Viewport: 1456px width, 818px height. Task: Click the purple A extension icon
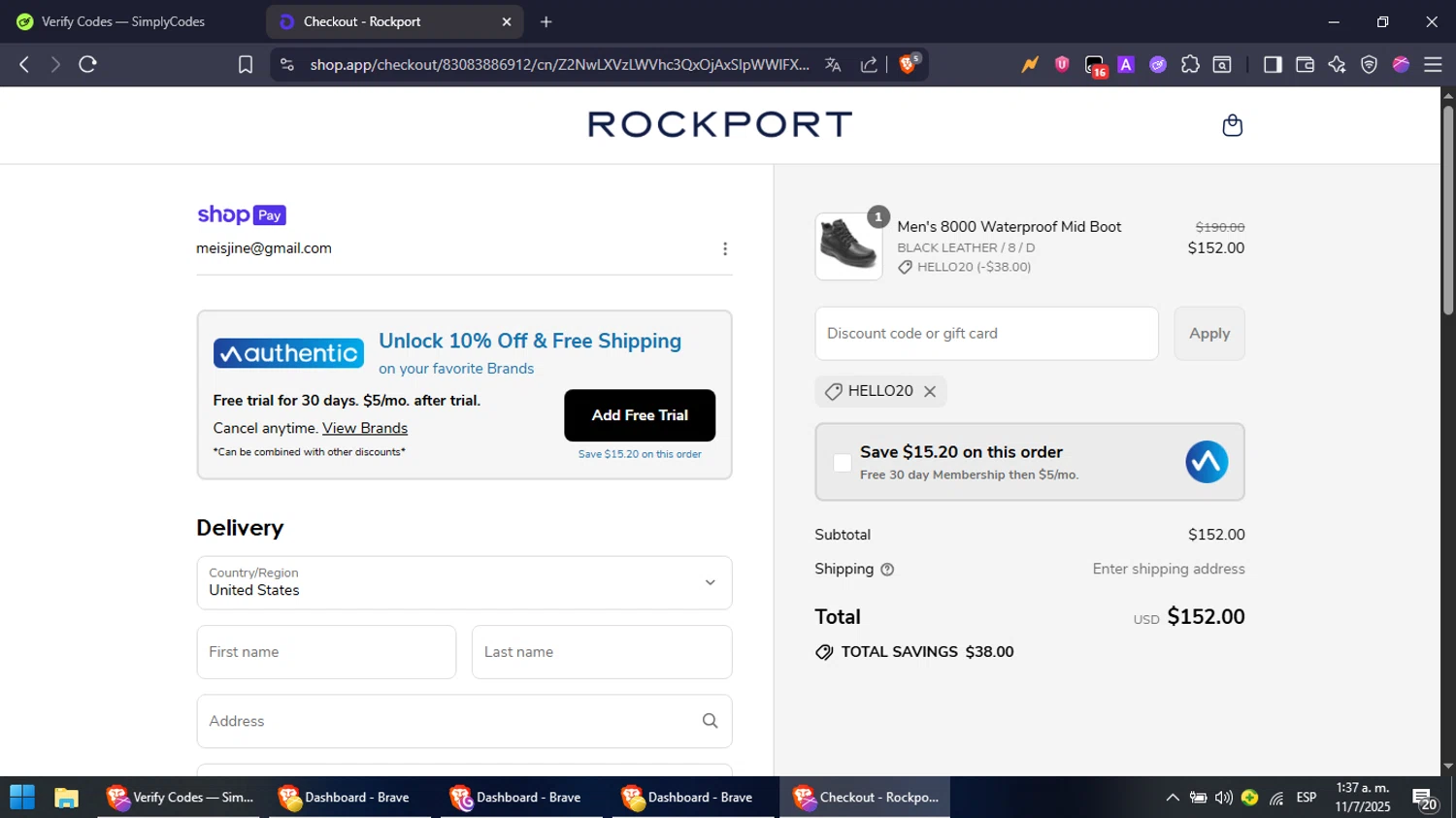(x=1126, y=64)
